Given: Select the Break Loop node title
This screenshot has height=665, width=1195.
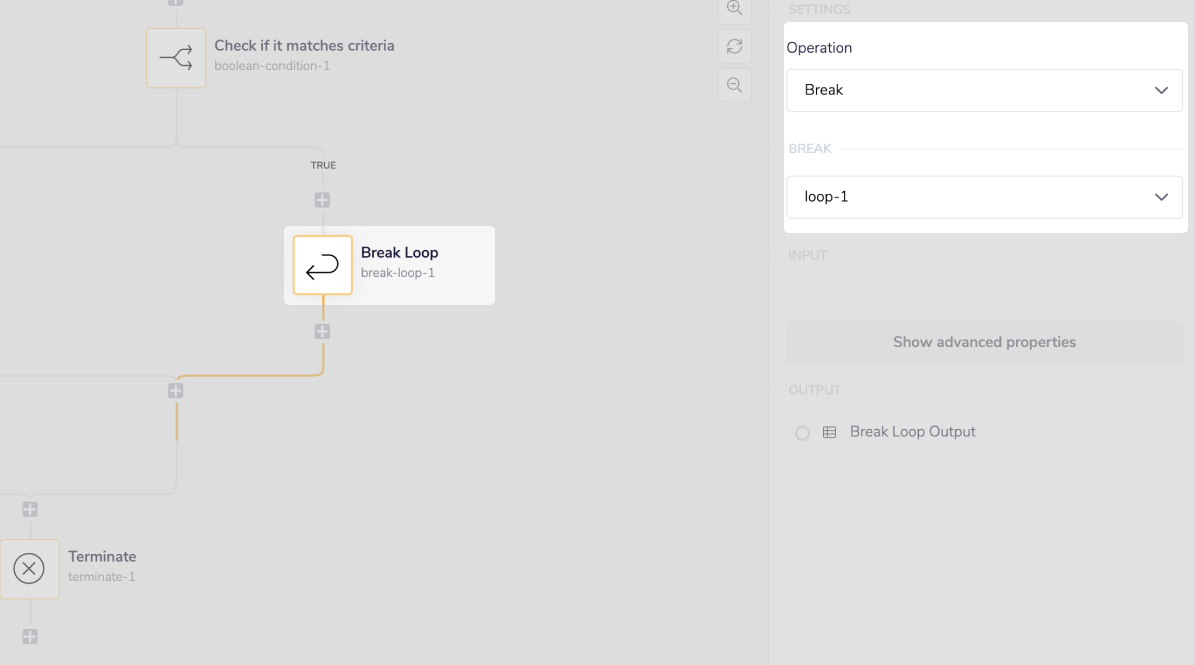Looking at the screenshot, I should 400,253.
